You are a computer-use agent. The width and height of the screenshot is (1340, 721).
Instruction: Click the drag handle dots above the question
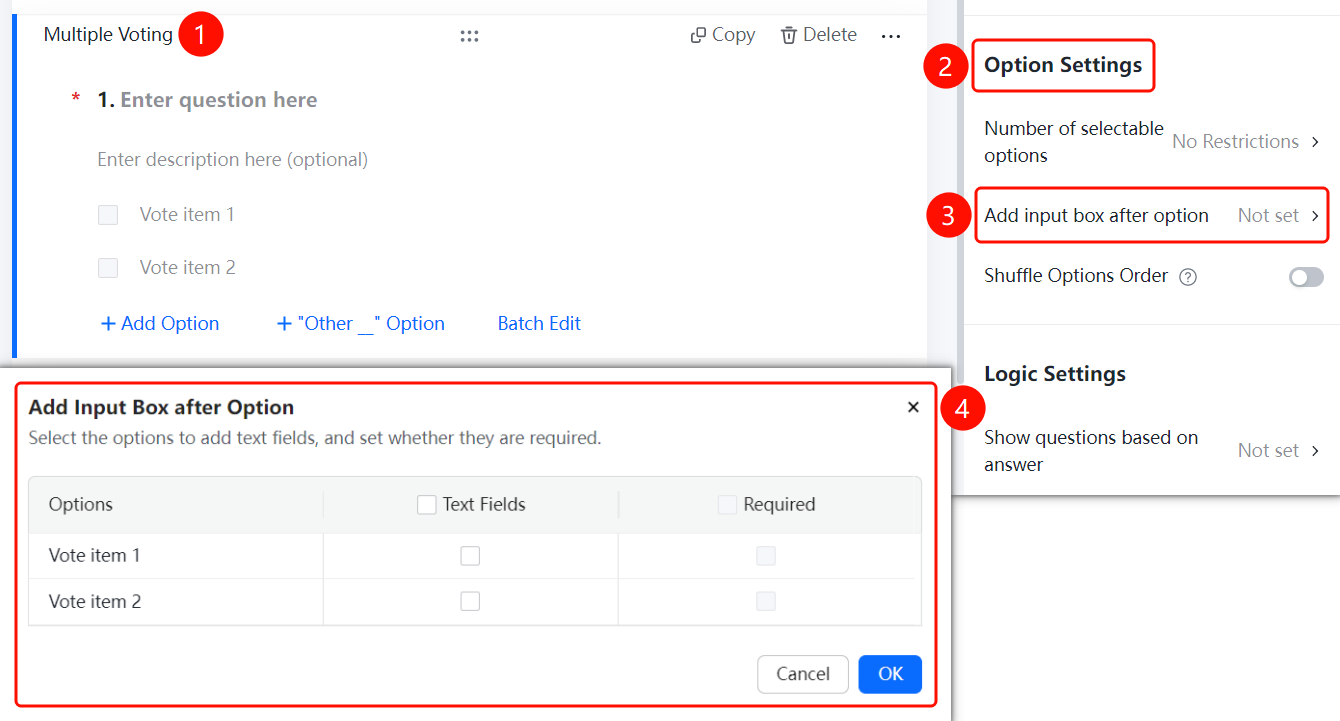[x=469, y=36]
